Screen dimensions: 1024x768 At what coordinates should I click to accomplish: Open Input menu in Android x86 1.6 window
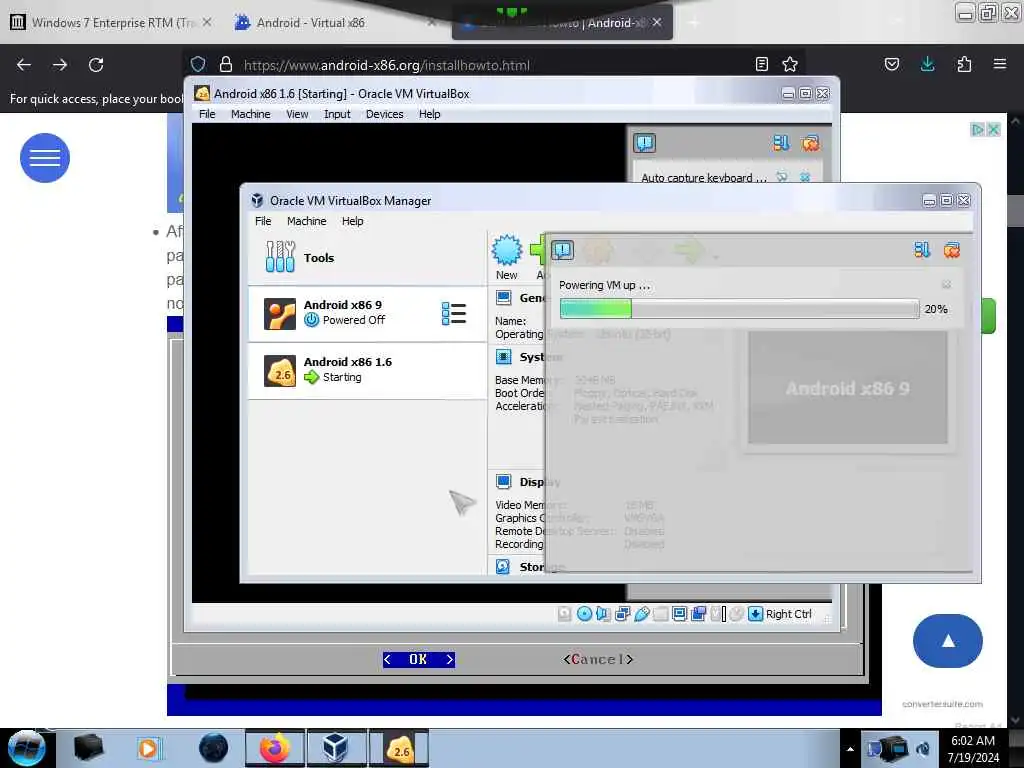click(337, 114)
